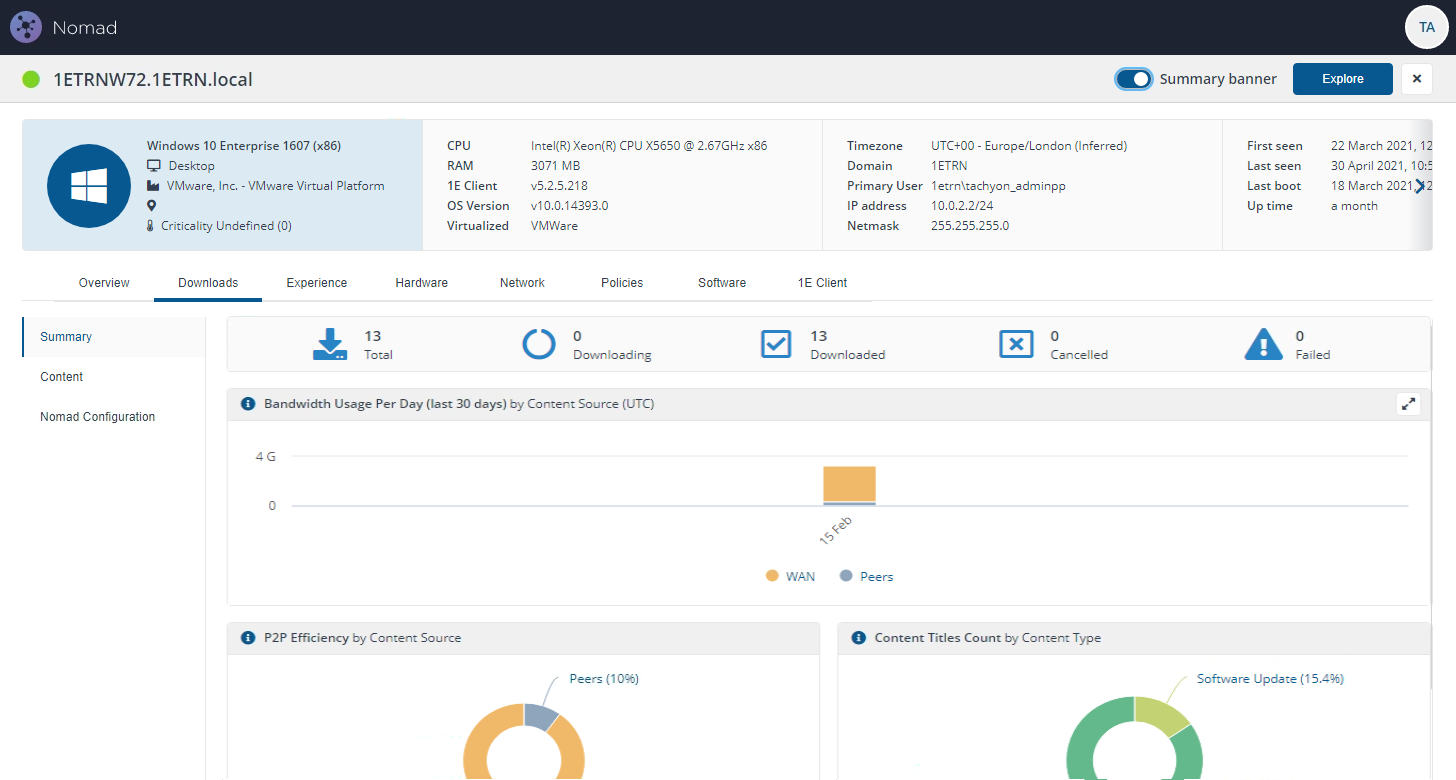Click info icon beside Bandwidth Usage Per Day
This screenshot has width=1456, height=780.
[x=248, y=404]
